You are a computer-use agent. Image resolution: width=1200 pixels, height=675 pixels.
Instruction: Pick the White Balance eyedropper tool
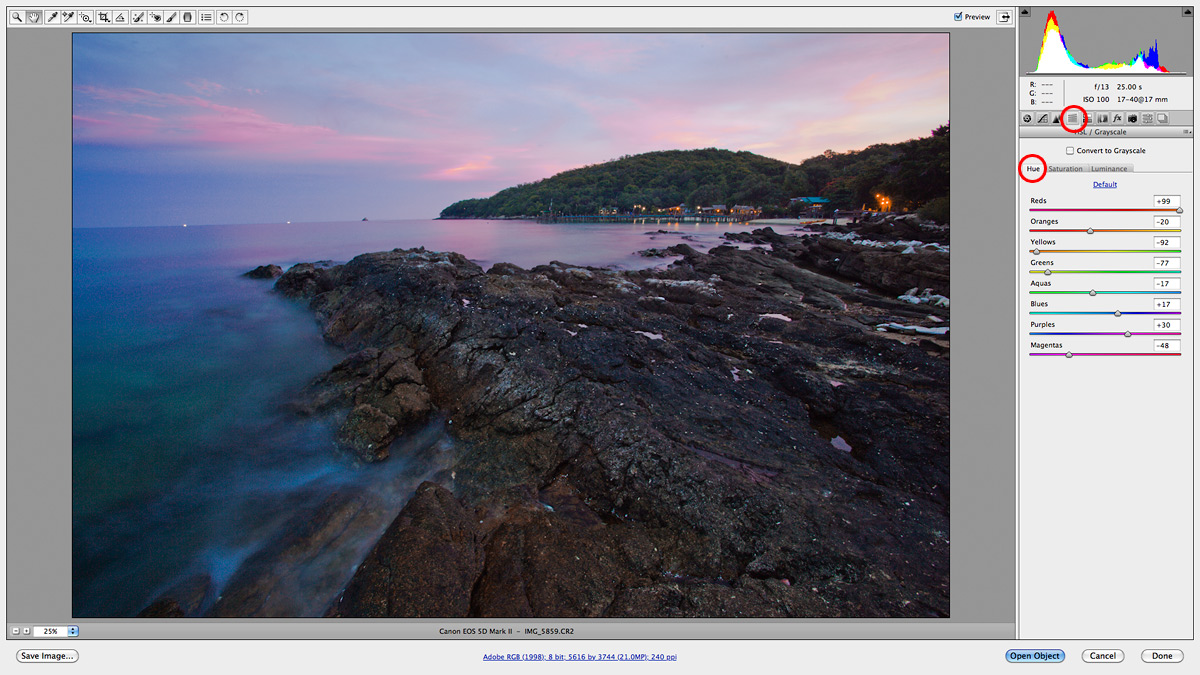pos(52,17)
